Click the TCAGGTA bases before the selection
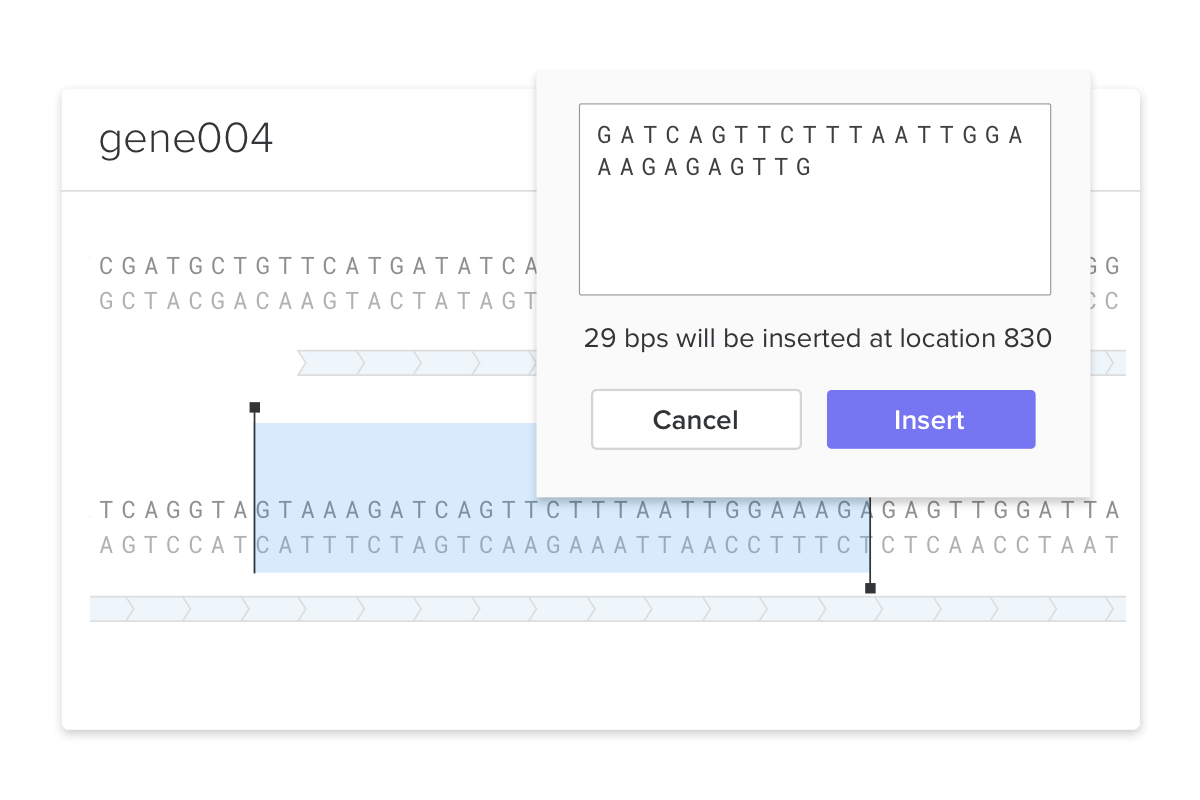This screenshot has width=1200, height=800. (x=175, y=511)
